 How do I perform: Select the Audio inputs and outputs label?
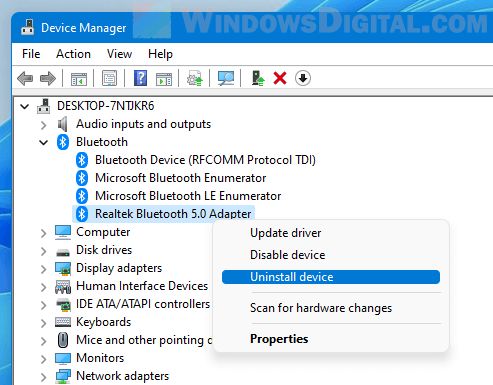pos(144,124)
